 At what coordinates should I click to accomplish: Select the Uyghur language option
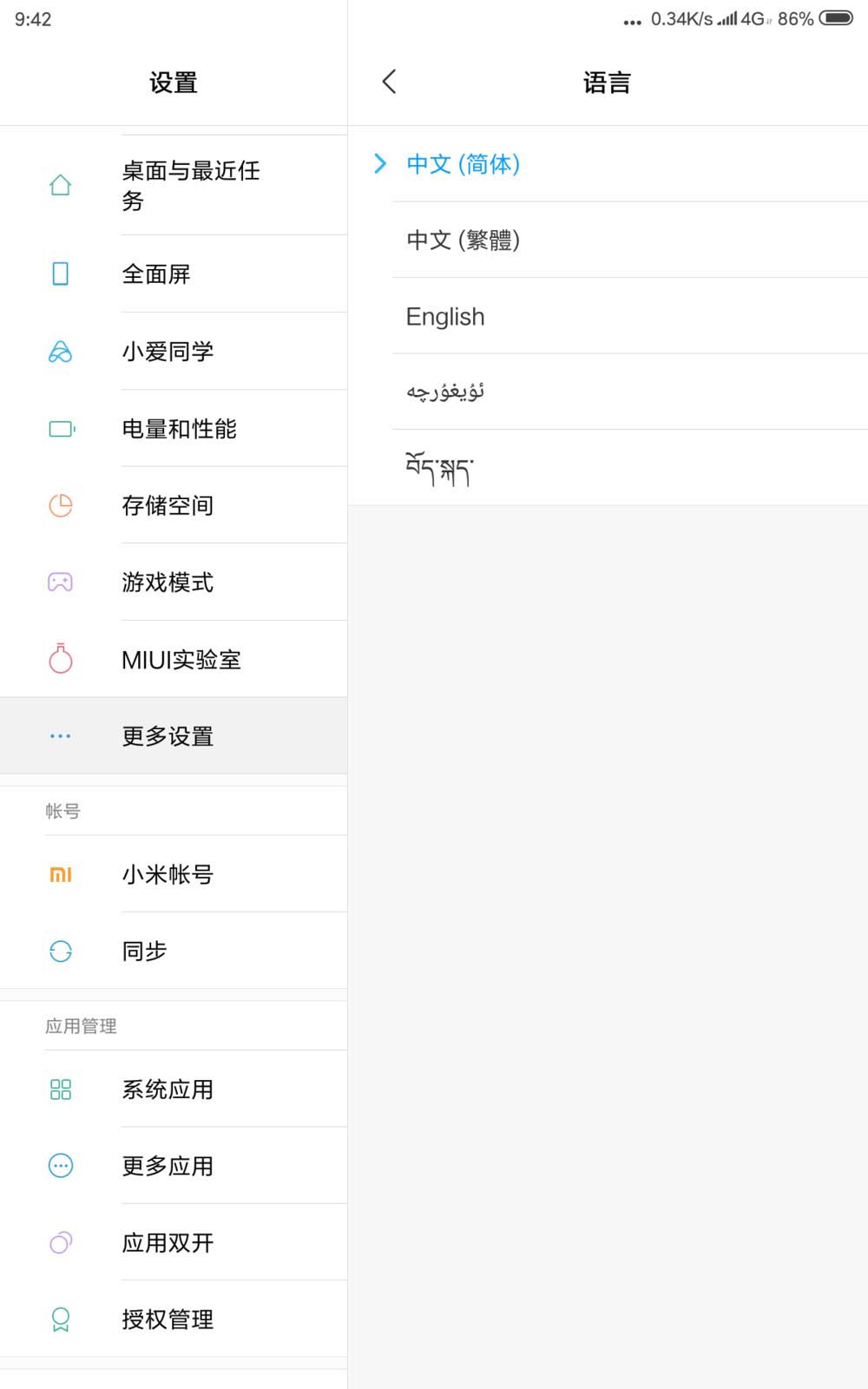point(445,392)
